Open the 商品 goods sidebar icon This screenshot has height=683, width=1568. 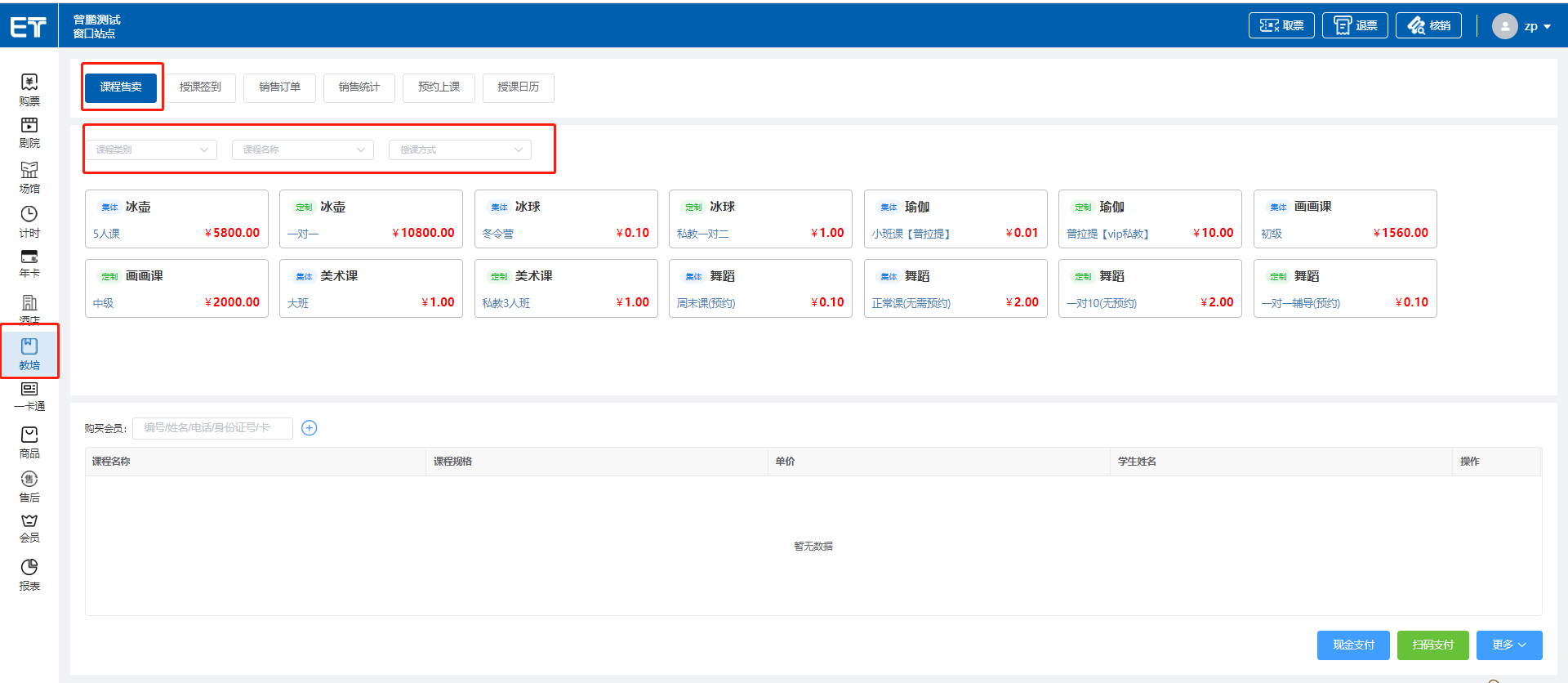click(x=29, y=442)
